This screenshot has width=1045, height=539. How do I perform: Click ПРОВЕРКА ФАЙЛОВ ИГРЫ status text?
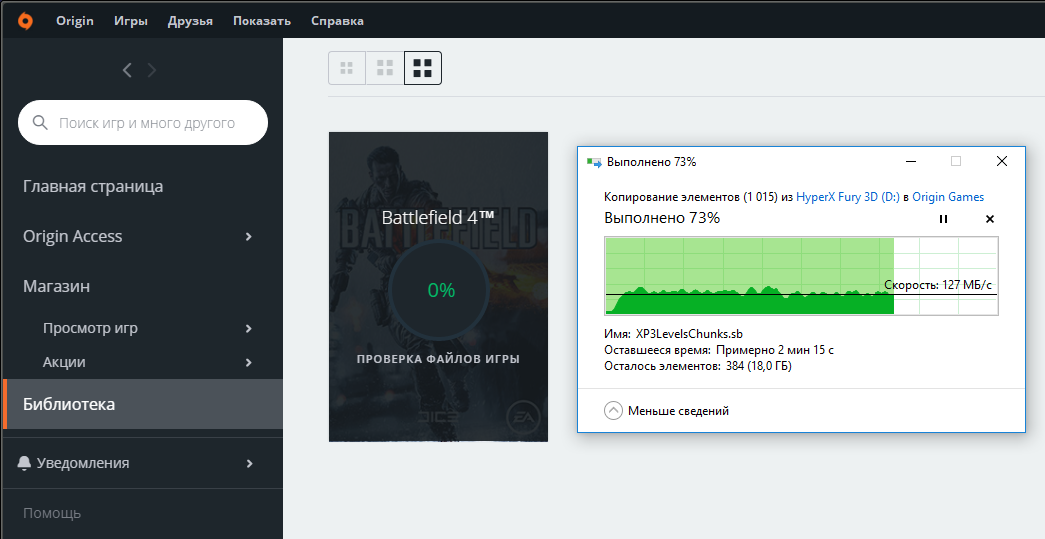[438, 359]
